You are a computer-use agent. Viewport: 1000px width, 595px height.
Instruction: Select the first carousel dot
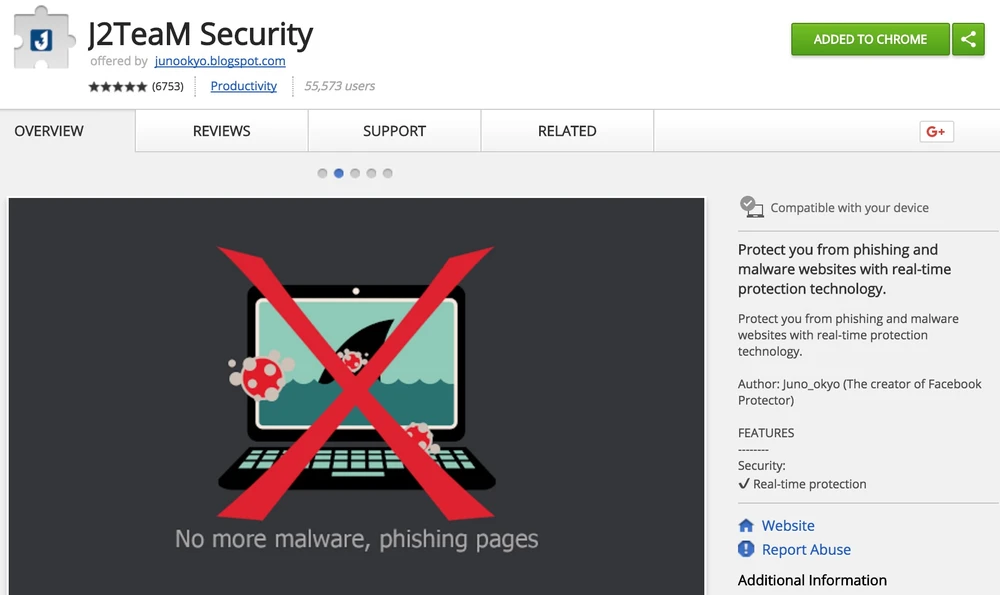[322, 173]
